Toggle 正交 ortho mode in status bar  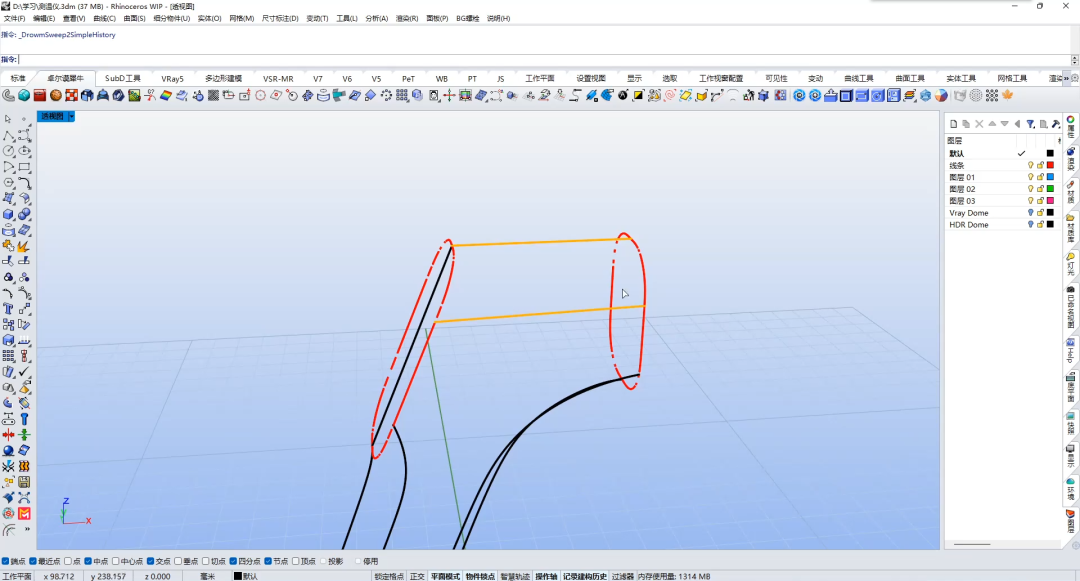pyautogui.click(x=417, y=577)
